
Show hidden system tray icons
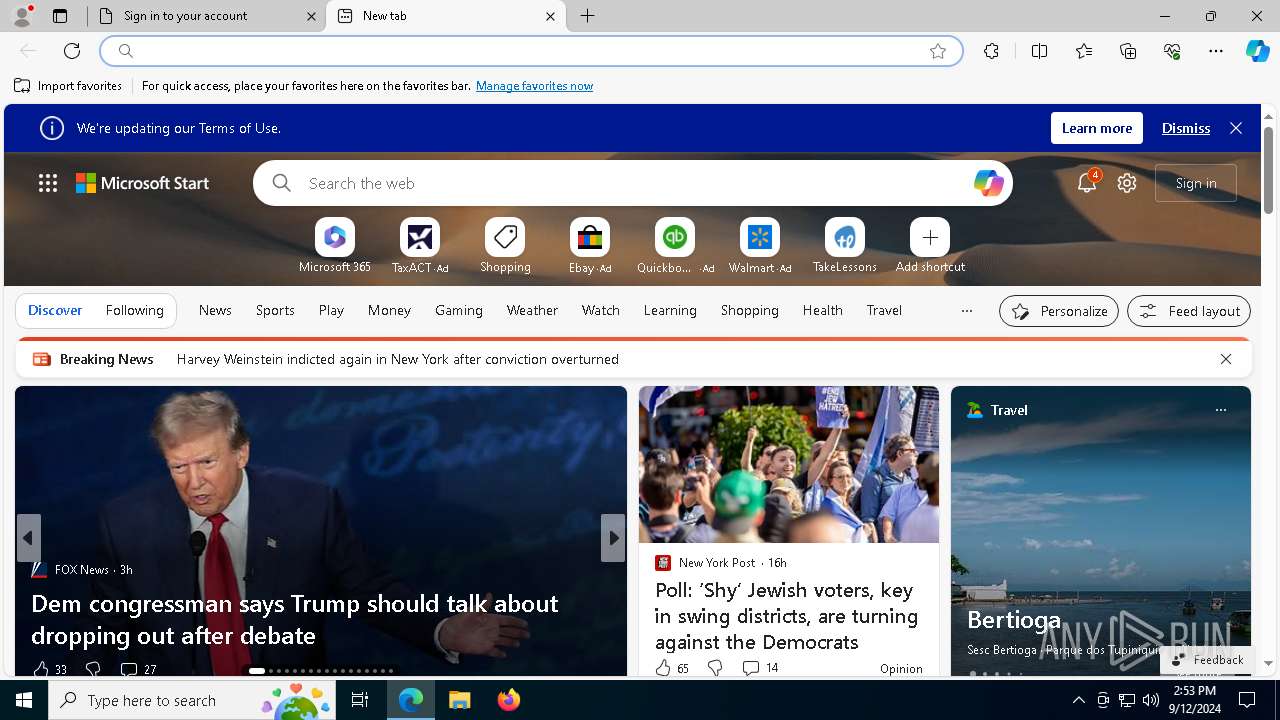(x=1078, y=700)
